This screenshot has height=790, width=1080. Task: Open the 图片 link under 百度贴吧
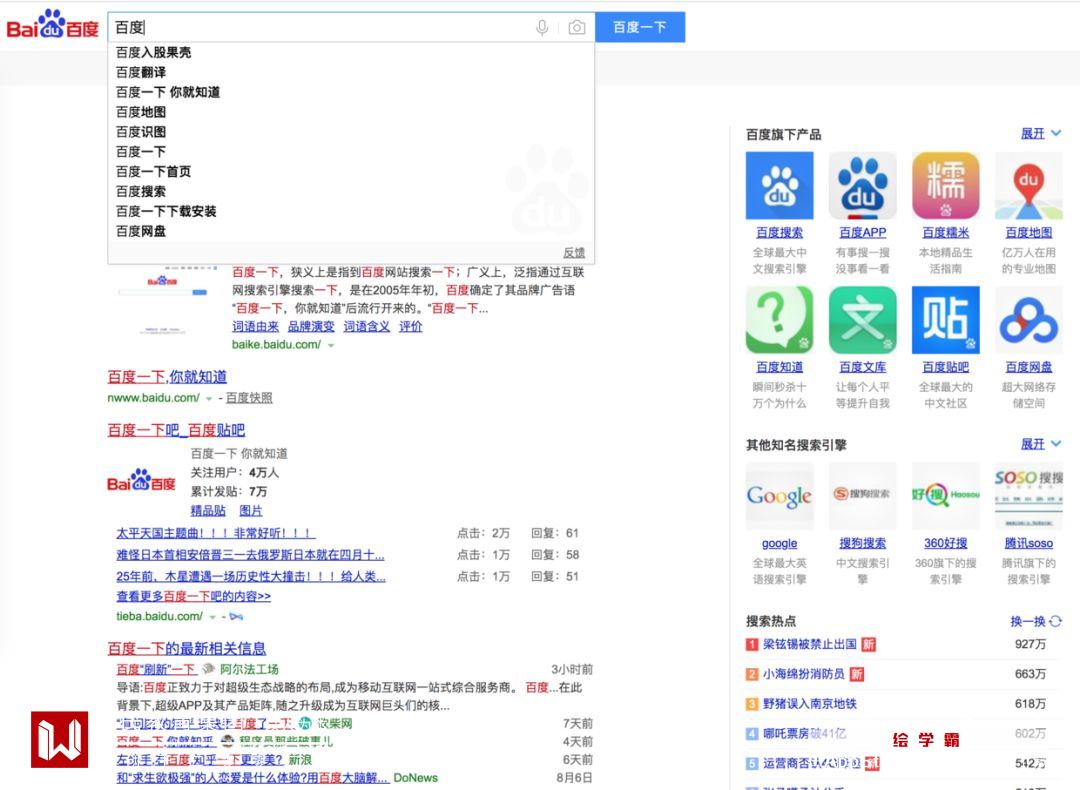tap(251, 510)
